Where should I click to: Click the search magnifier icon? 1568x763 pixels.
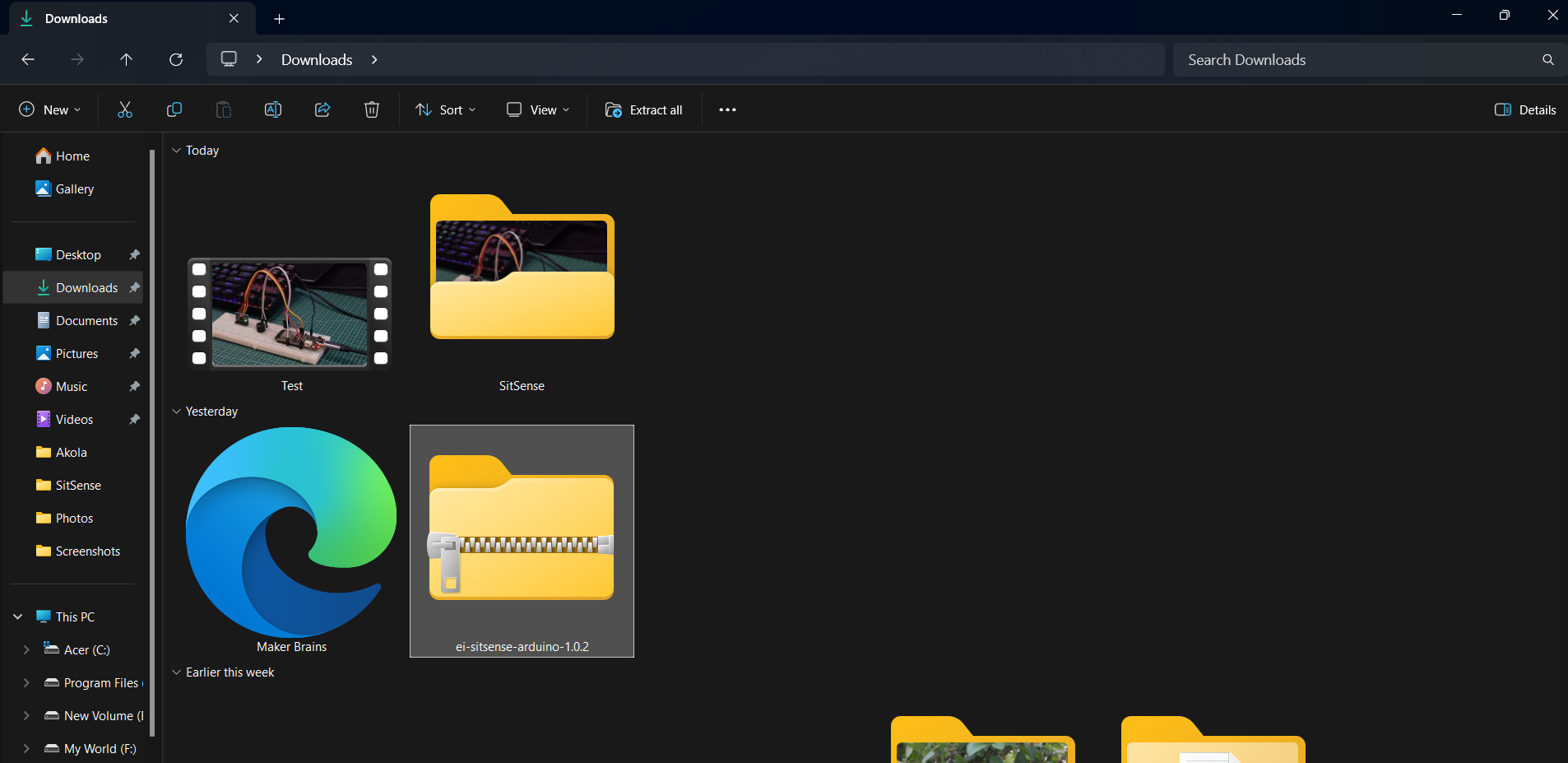[1548, 59]
